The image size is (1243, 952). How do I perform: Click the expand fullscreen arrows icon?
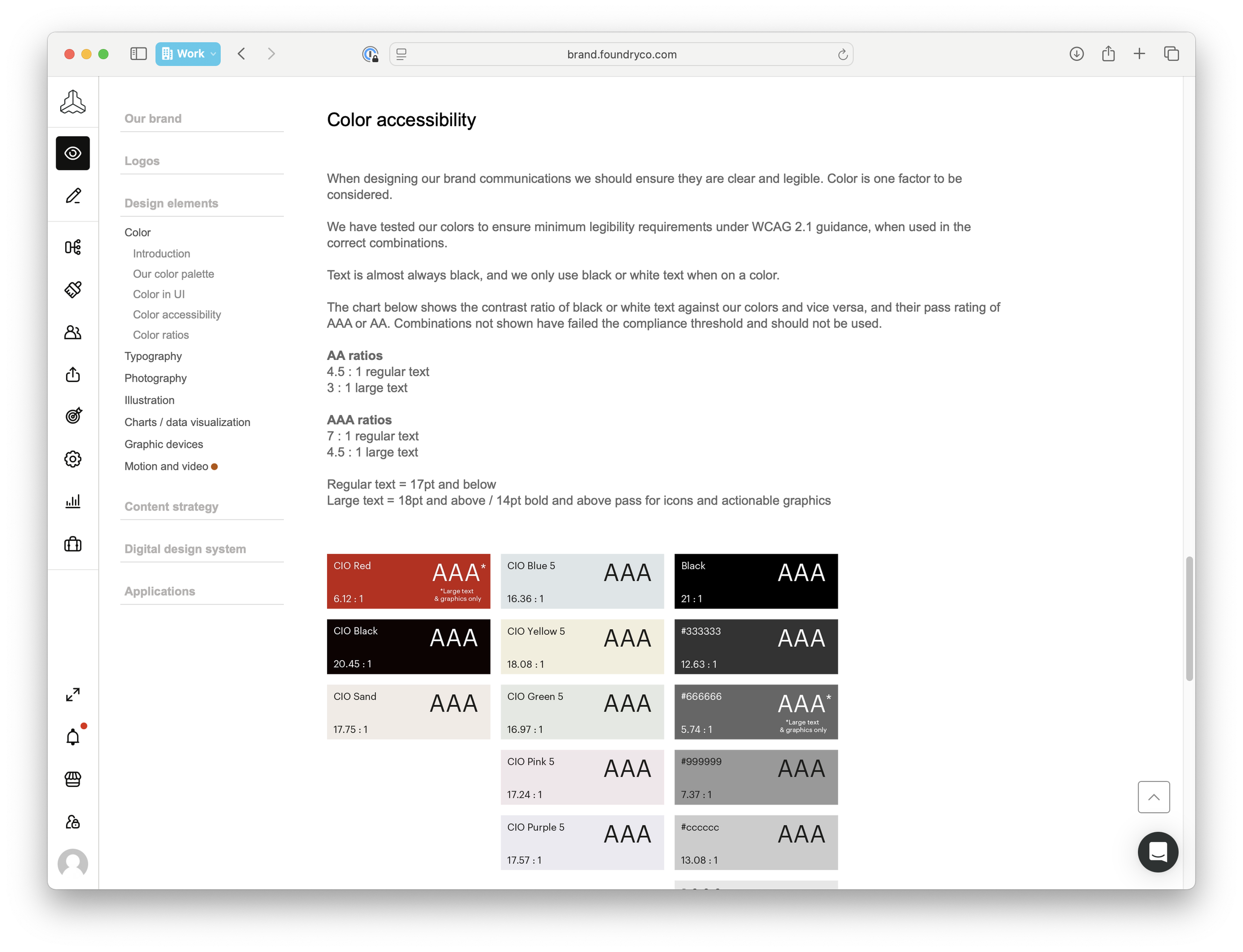[73, 694]
